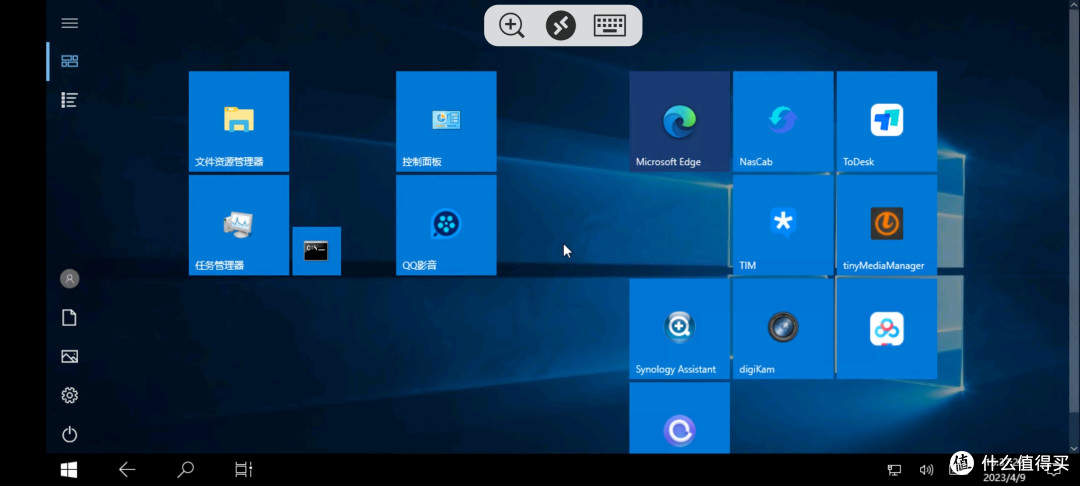
Task: Open the 控制面板 tile
Action: 446,121
